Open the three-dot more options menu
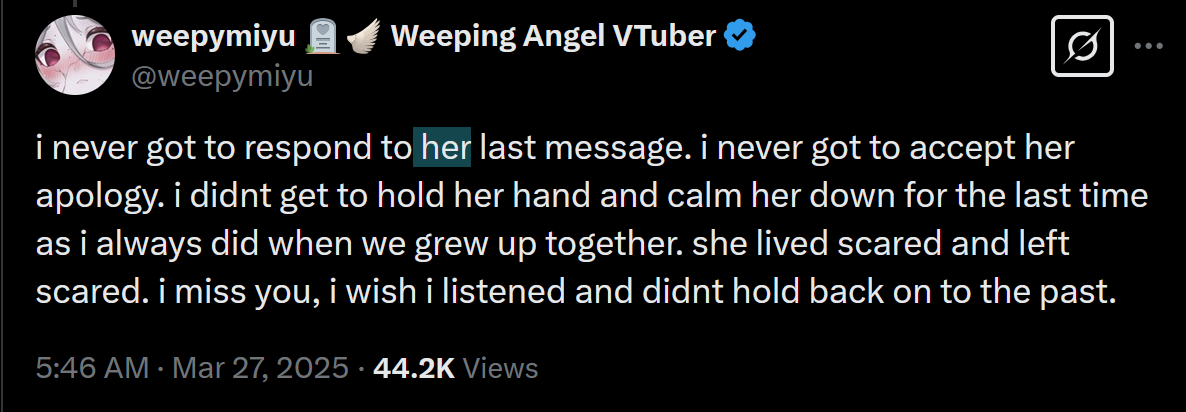 (x=1146, y=47)
